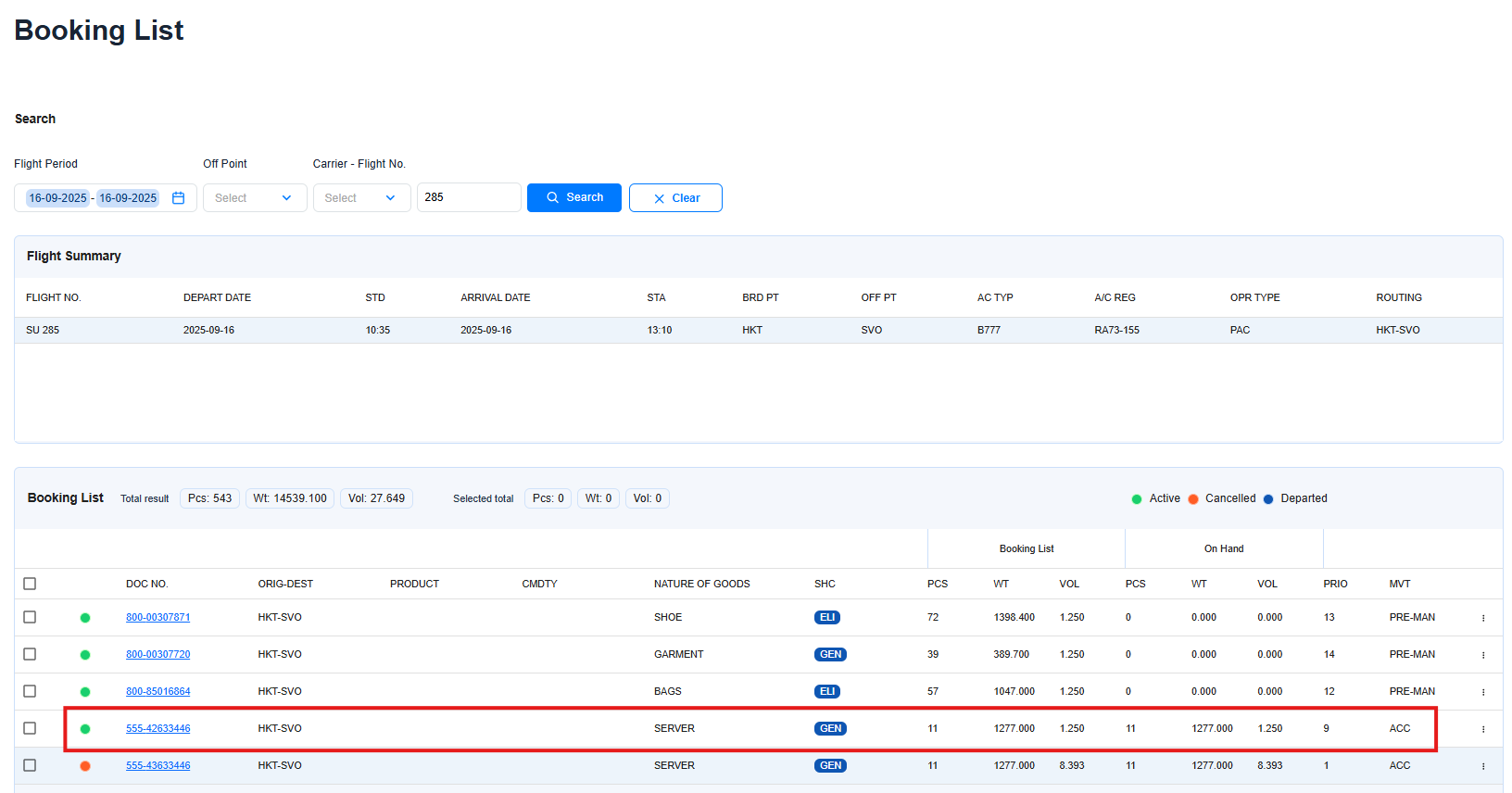
Task: Open the three-dot menu for booking 800-00307871
Action: (x=1483, y=618)
